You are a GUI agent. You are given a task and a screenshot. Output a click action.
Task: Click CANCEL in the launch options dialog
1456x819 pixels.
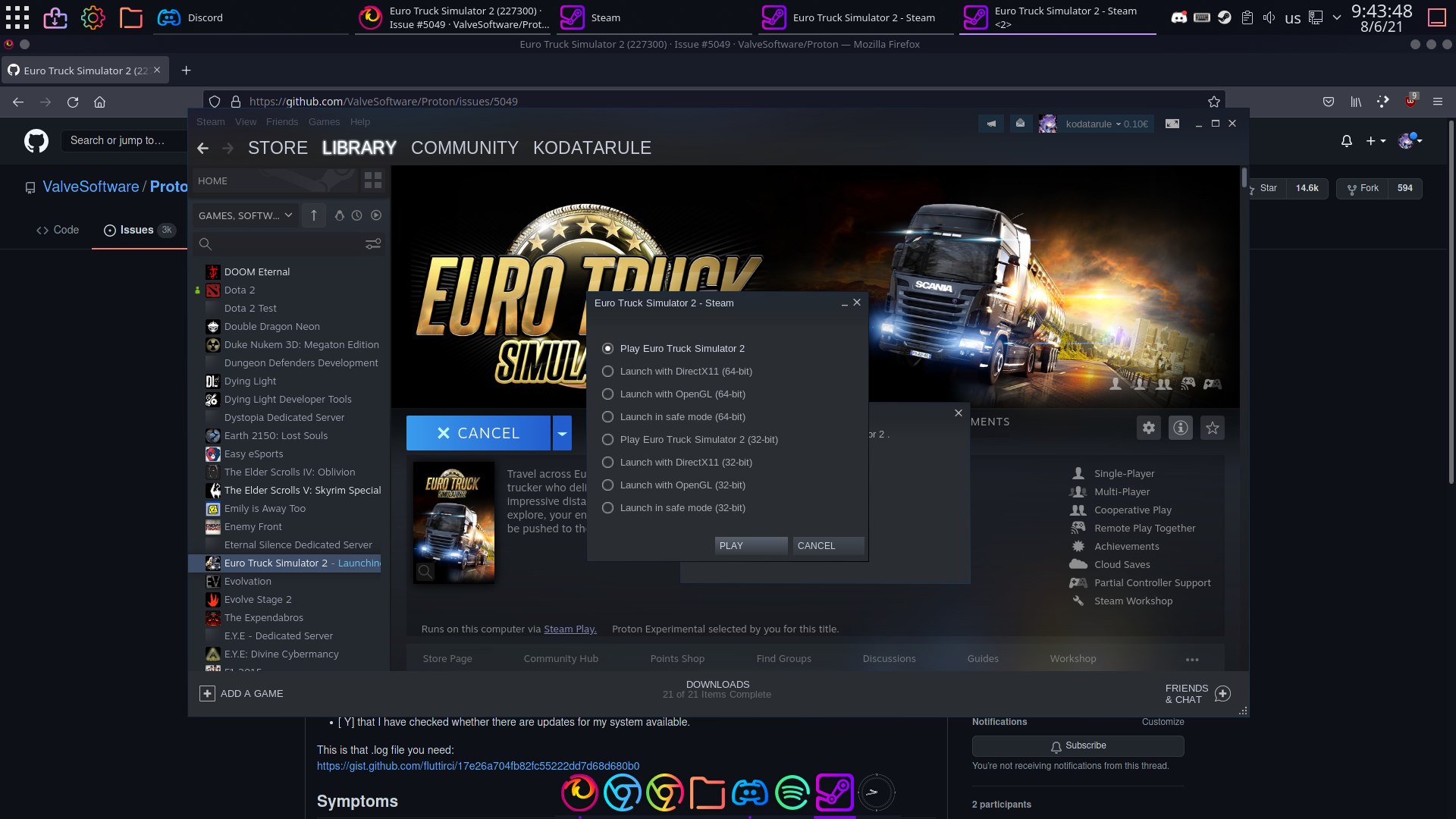828,546
